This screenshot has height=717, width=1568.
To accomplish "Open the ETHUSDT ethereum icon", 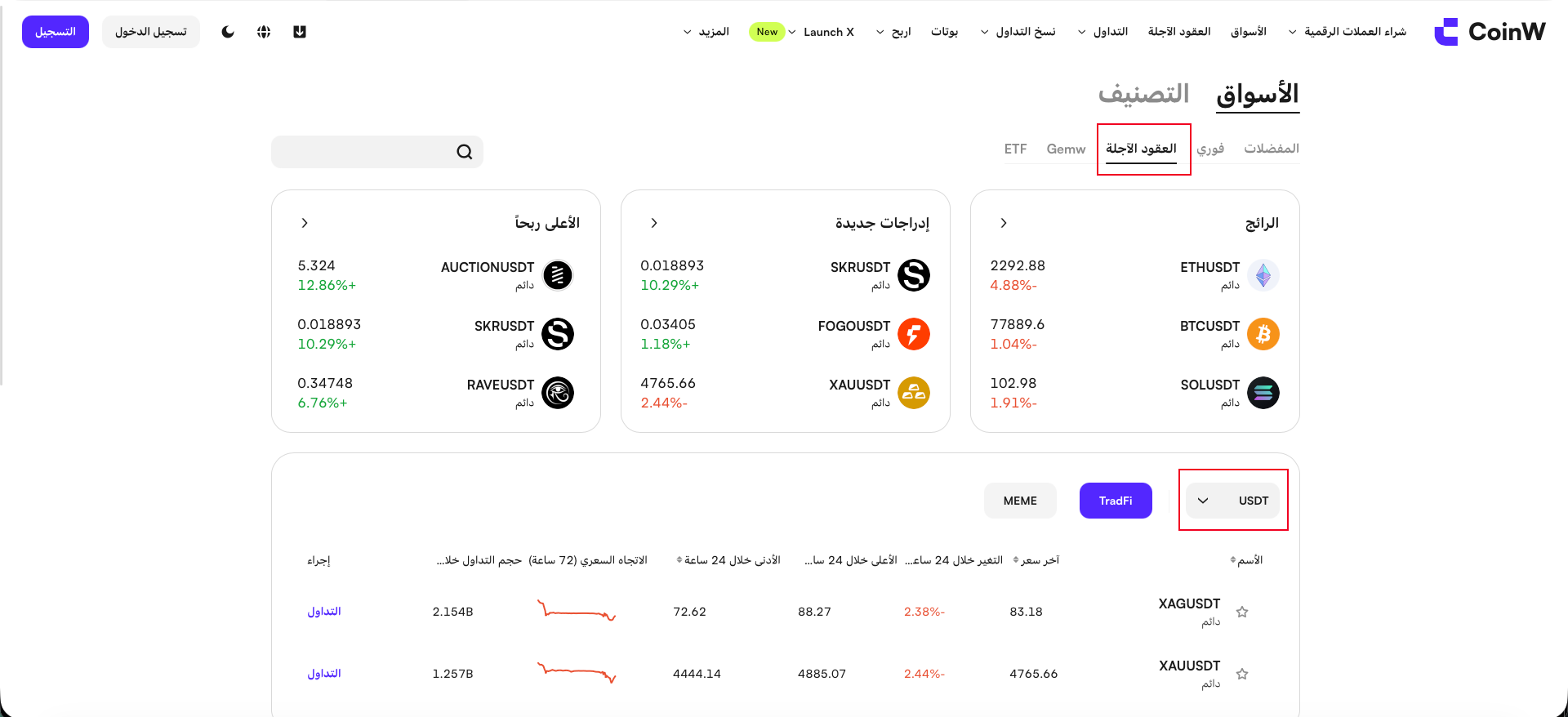I will 1263,275.
